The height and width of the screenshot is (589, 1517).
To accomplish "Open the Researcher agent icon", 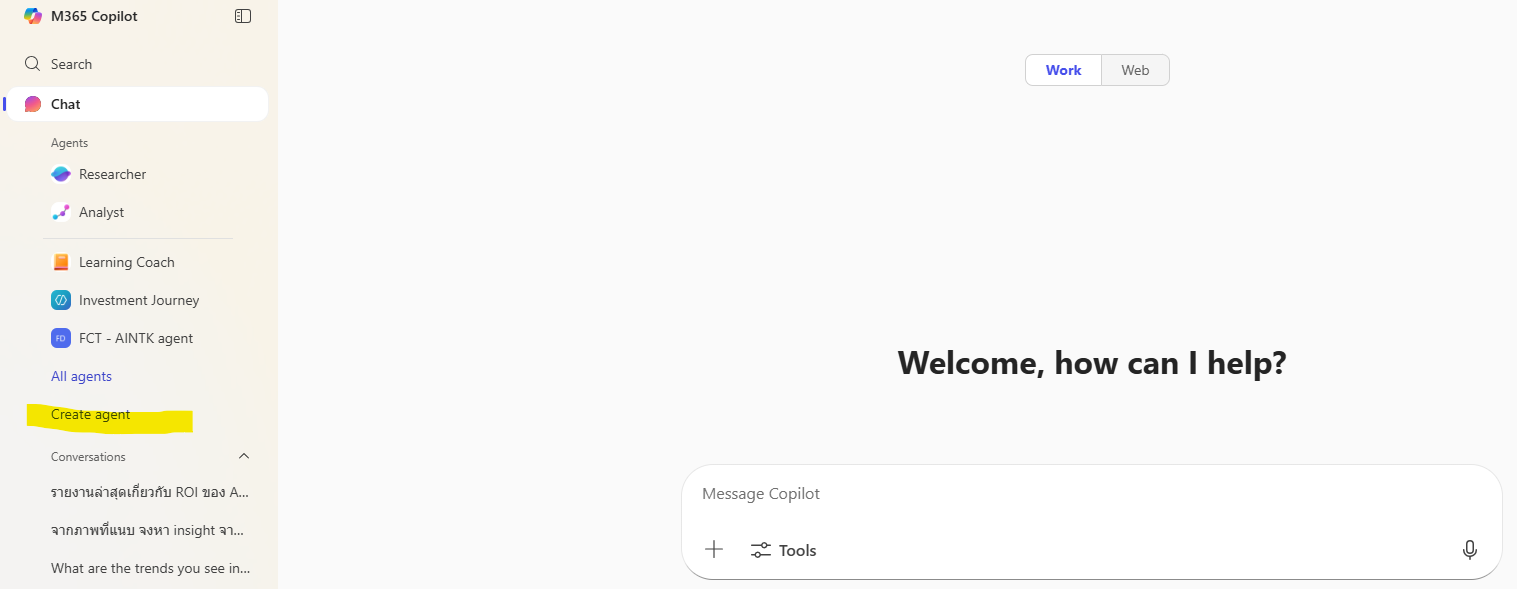I will (61, 174).
